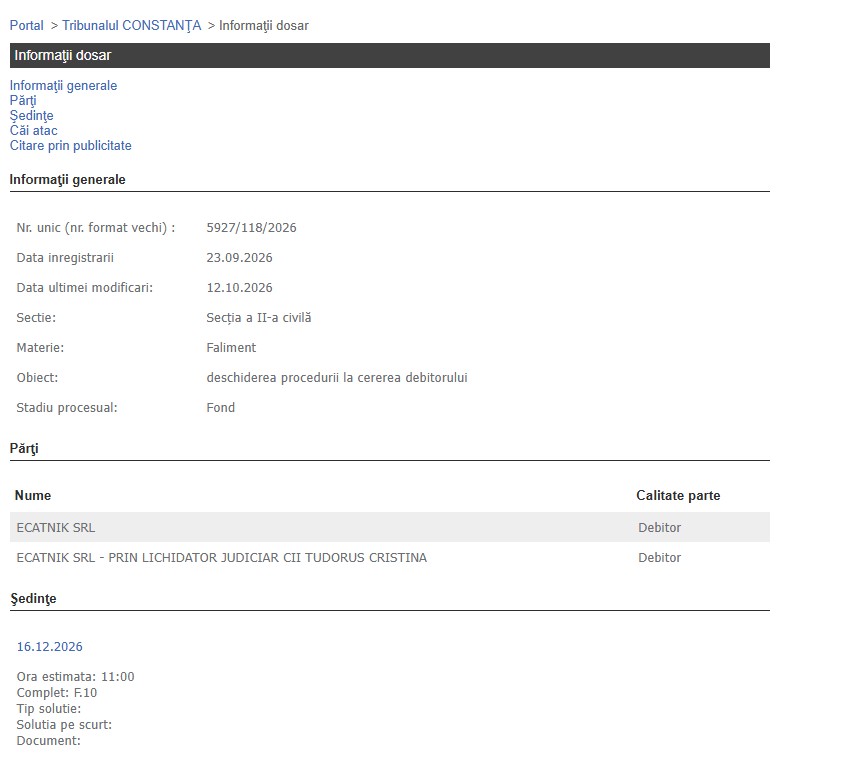Screen dimensions: 844x766
Task: Click the lichidator judiciar TUDORUS CRISTINA row
Action: (390, 558)
